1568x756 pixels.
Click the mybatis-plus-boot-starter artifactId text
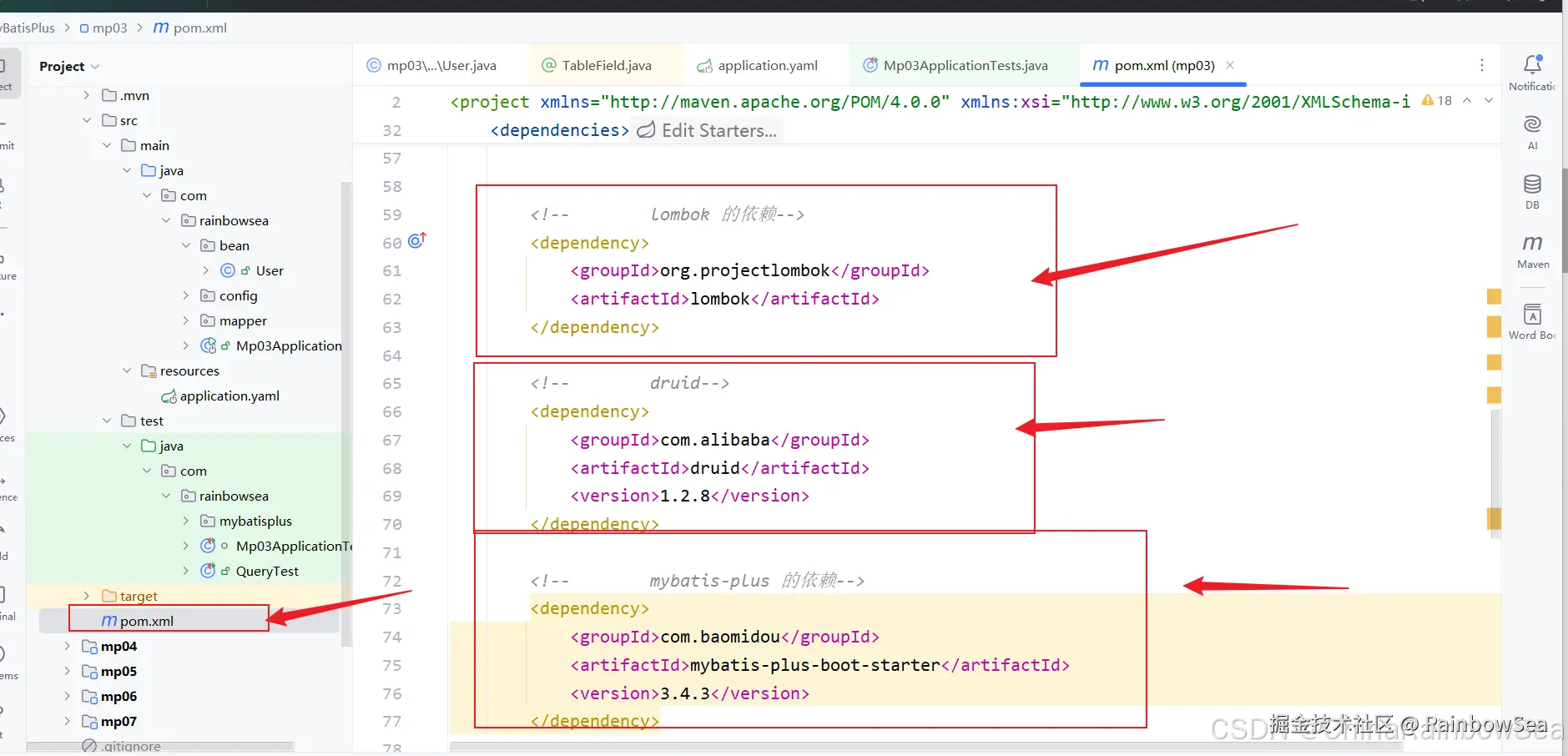click(815, 665)
